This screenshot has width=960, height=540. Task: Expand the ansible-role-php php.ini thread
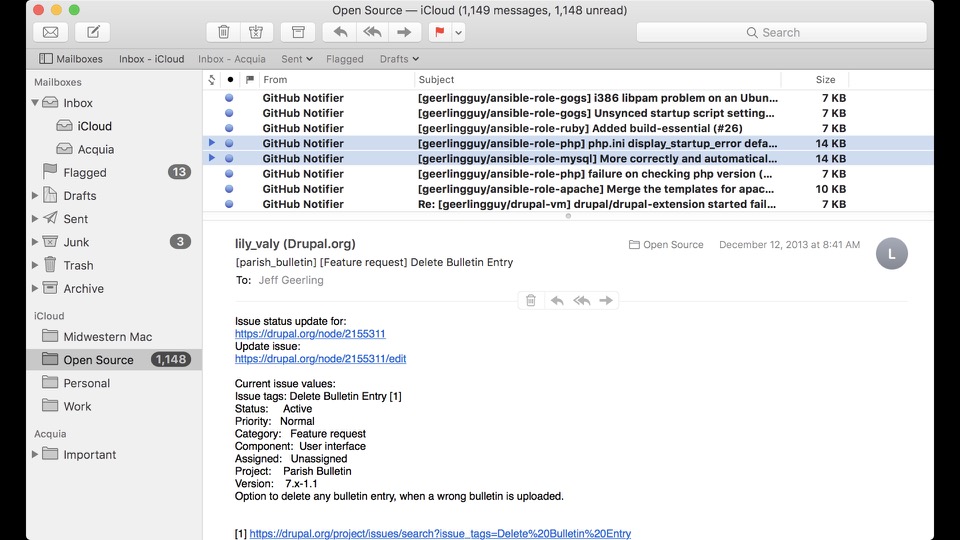click(212, 143)
